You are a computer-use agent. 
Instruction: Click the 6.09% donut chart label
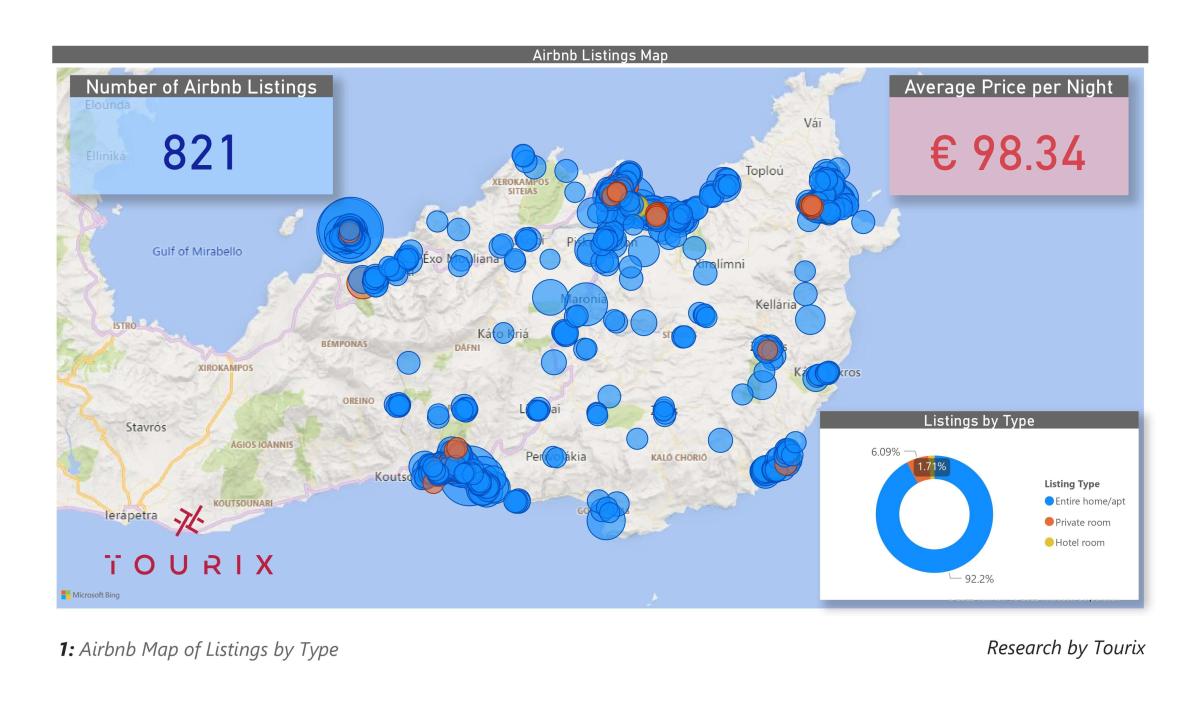click(x=886, y=451)
